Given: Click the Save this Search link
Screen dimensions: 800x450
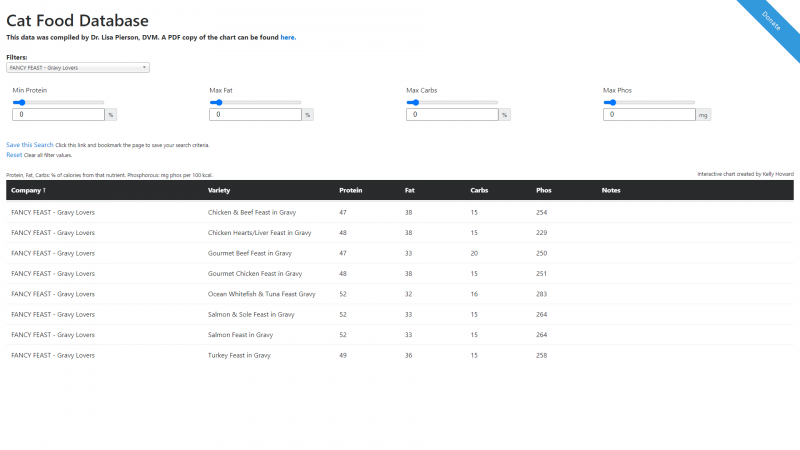Looking at the screenshot, I should (30, 145).
